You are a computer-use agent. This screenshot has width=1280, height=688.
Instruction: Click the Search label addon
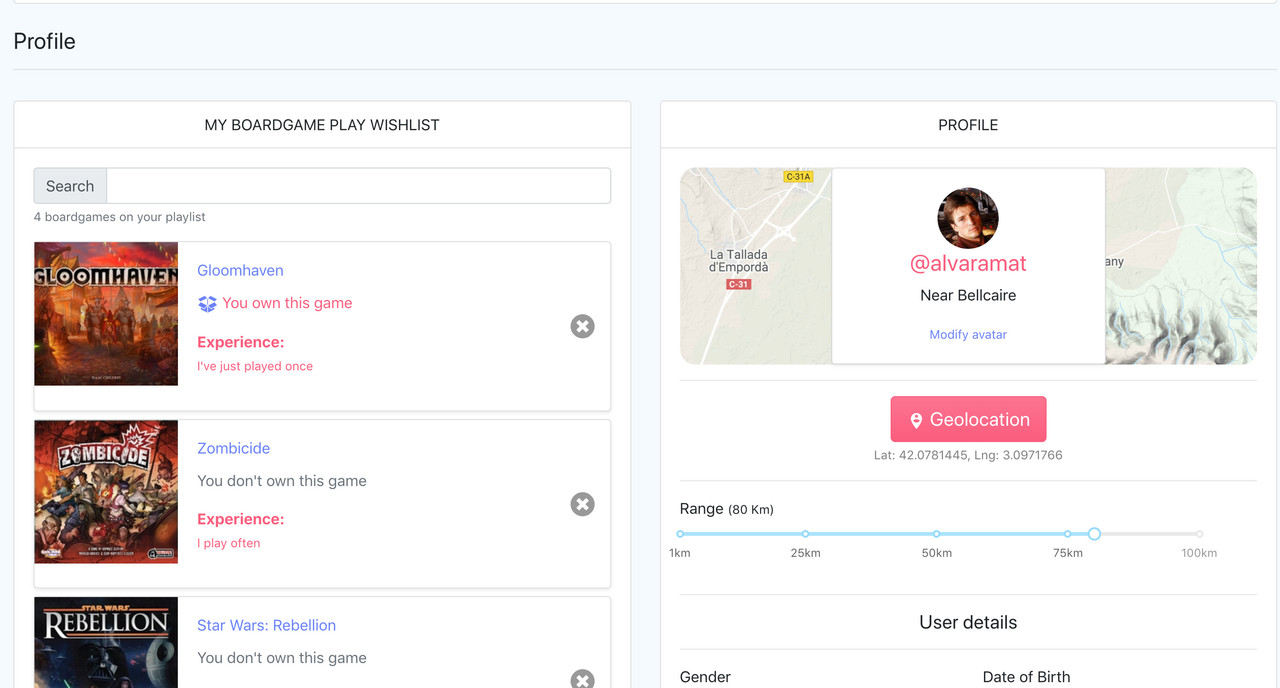pos(70,186)
